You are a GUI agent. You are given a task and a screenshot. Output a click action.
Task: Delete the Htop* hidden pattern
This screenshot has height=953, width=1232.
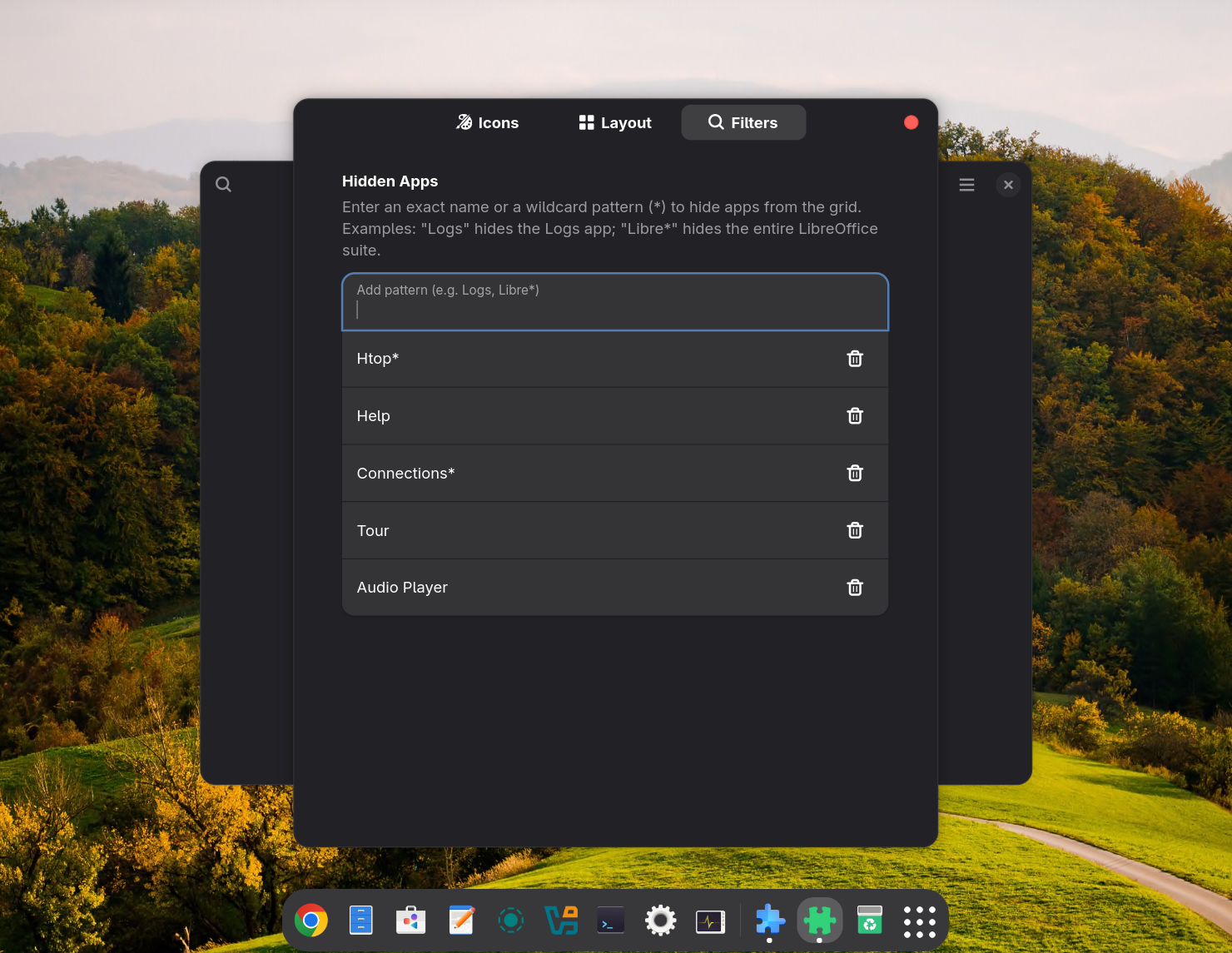click(x=855, y=359)
